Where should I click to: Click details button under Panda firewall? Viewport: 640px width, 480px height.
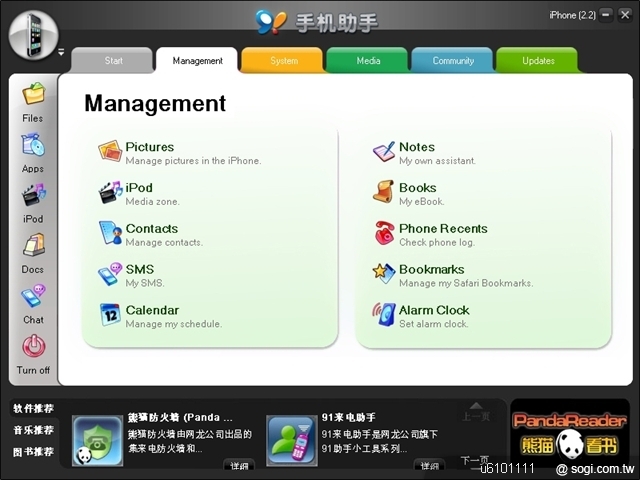239,465
